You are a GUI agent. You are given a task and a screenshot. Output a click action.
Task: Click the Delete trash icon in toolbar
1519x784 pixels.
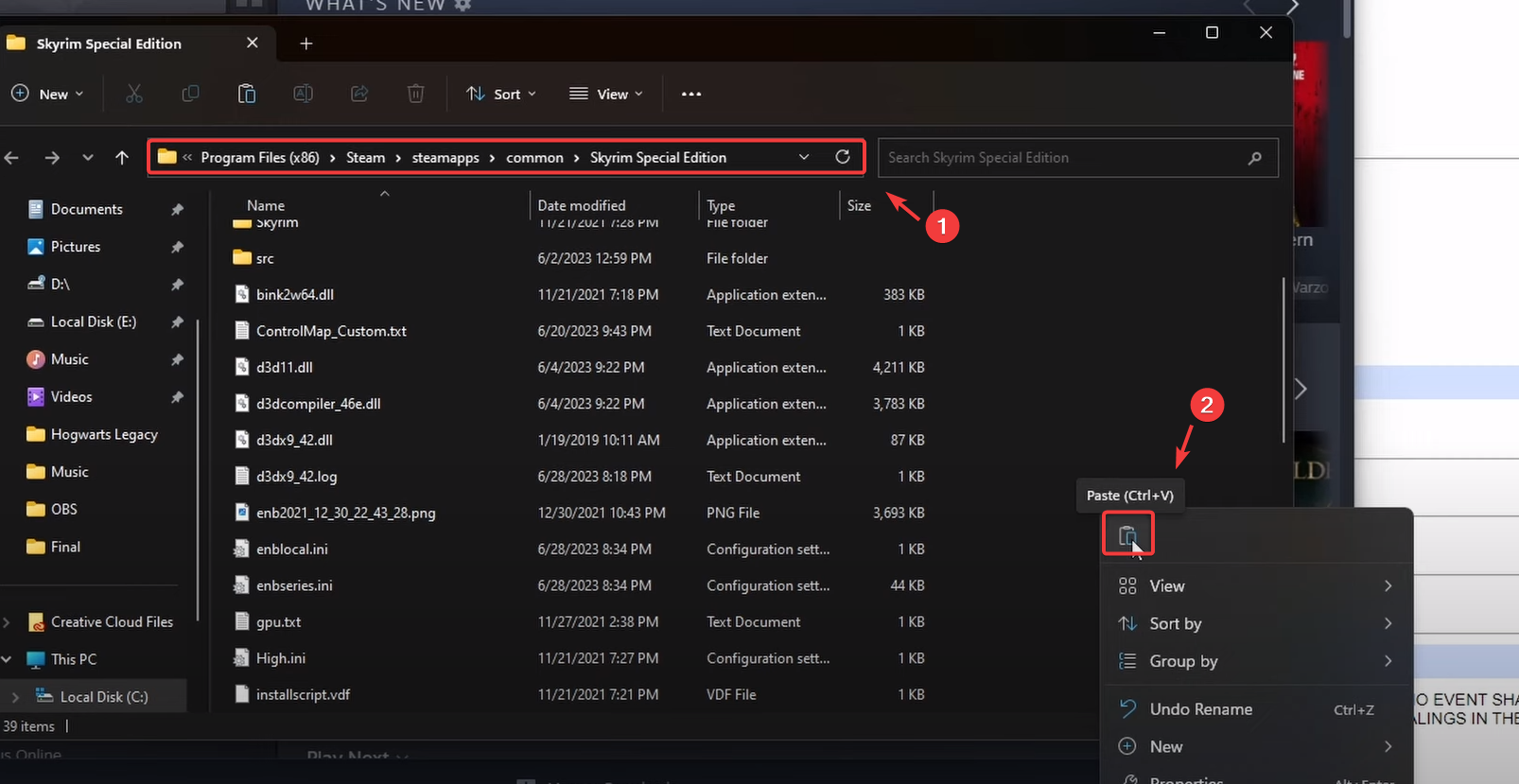pos(415,94)
